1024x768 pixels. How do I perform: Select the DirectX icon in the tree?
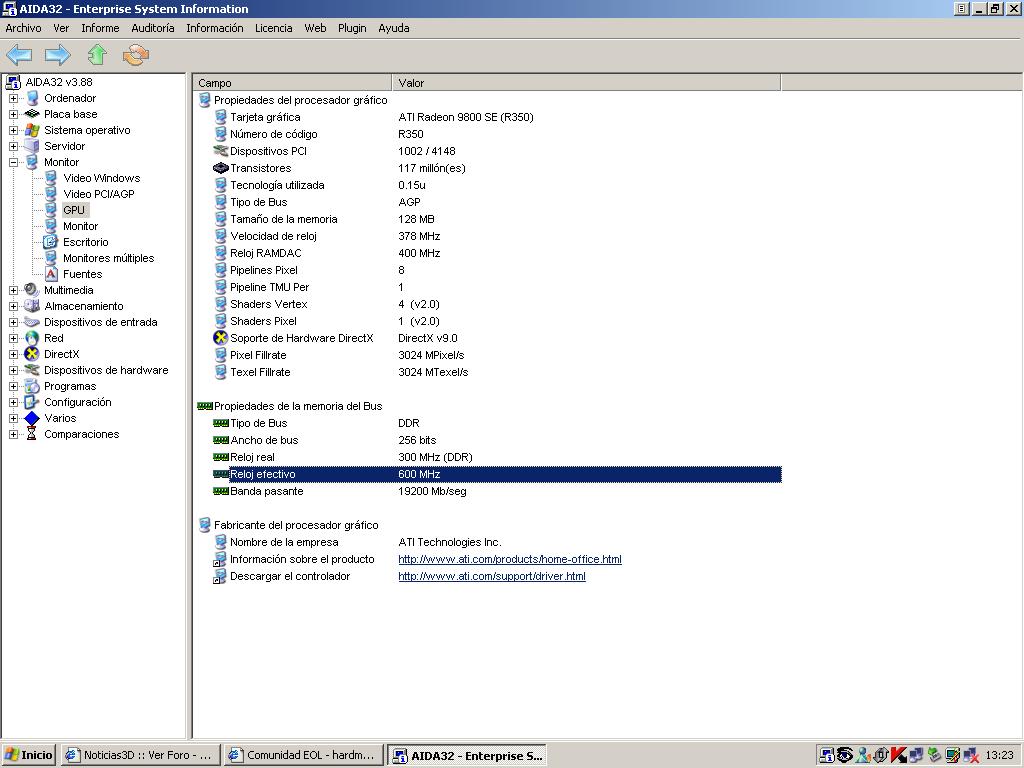(32, 354)
